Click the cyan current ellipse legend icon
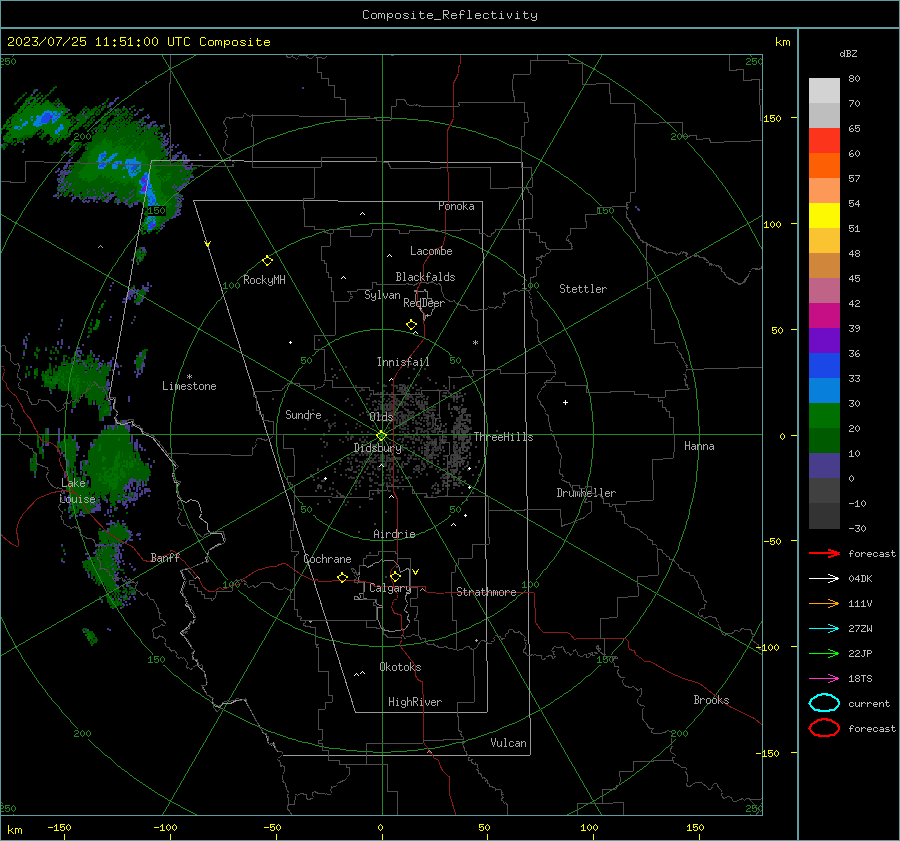Image resolution: width=900 pixels, height=841 pixels. click(824, 703)
